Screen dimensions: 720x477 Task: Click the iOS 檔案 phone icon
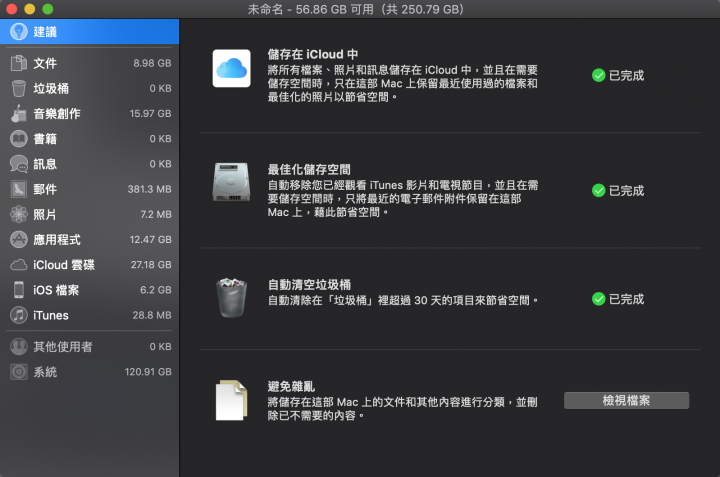point(19,290)
